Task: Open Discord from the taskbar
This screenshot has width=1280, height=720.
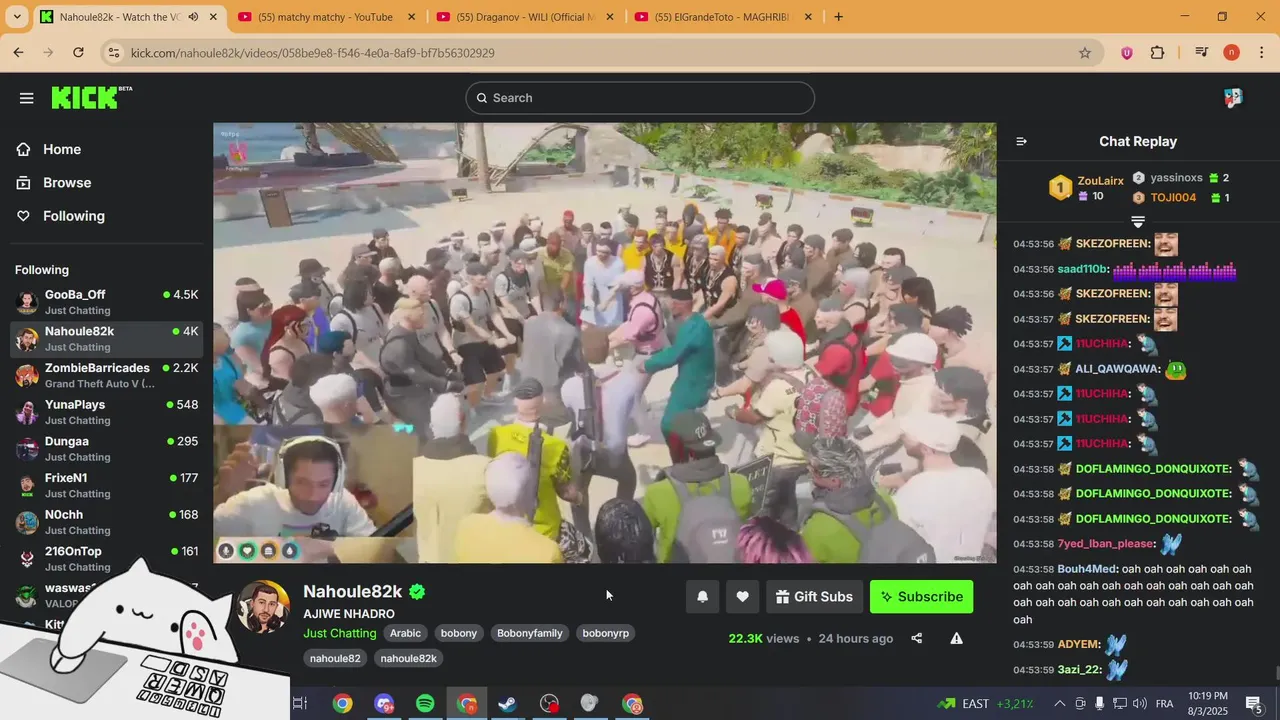Action: [x=384, y=704]
